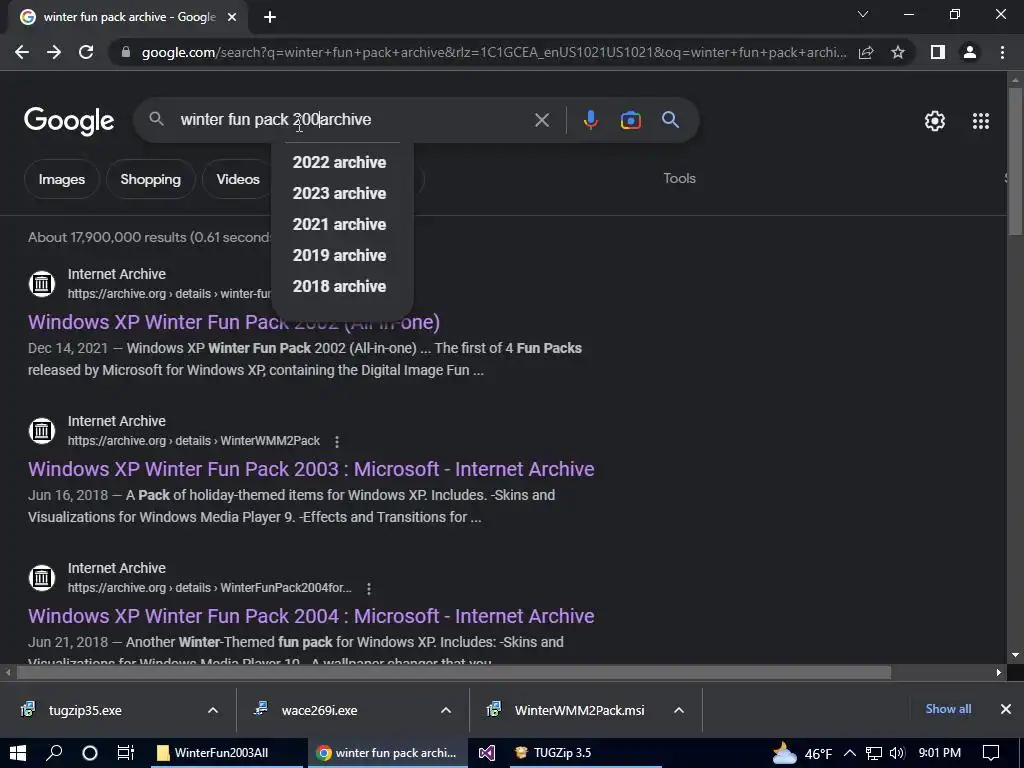1024x768 pixels.
Task: Open the network status tray icon
Action: click(874, 753)
